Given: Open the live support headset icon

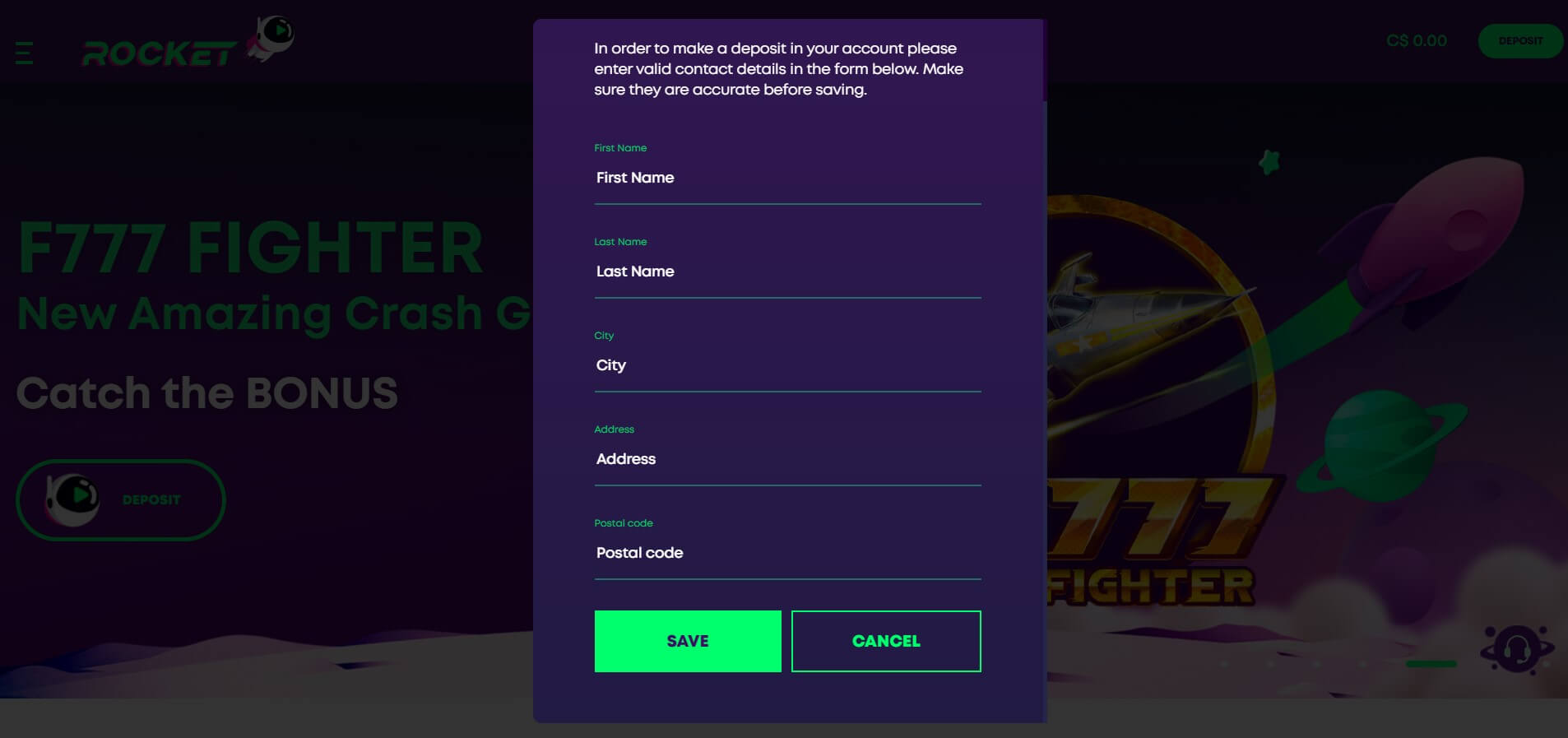Looking at the screenshot, I should point(1517,650).
